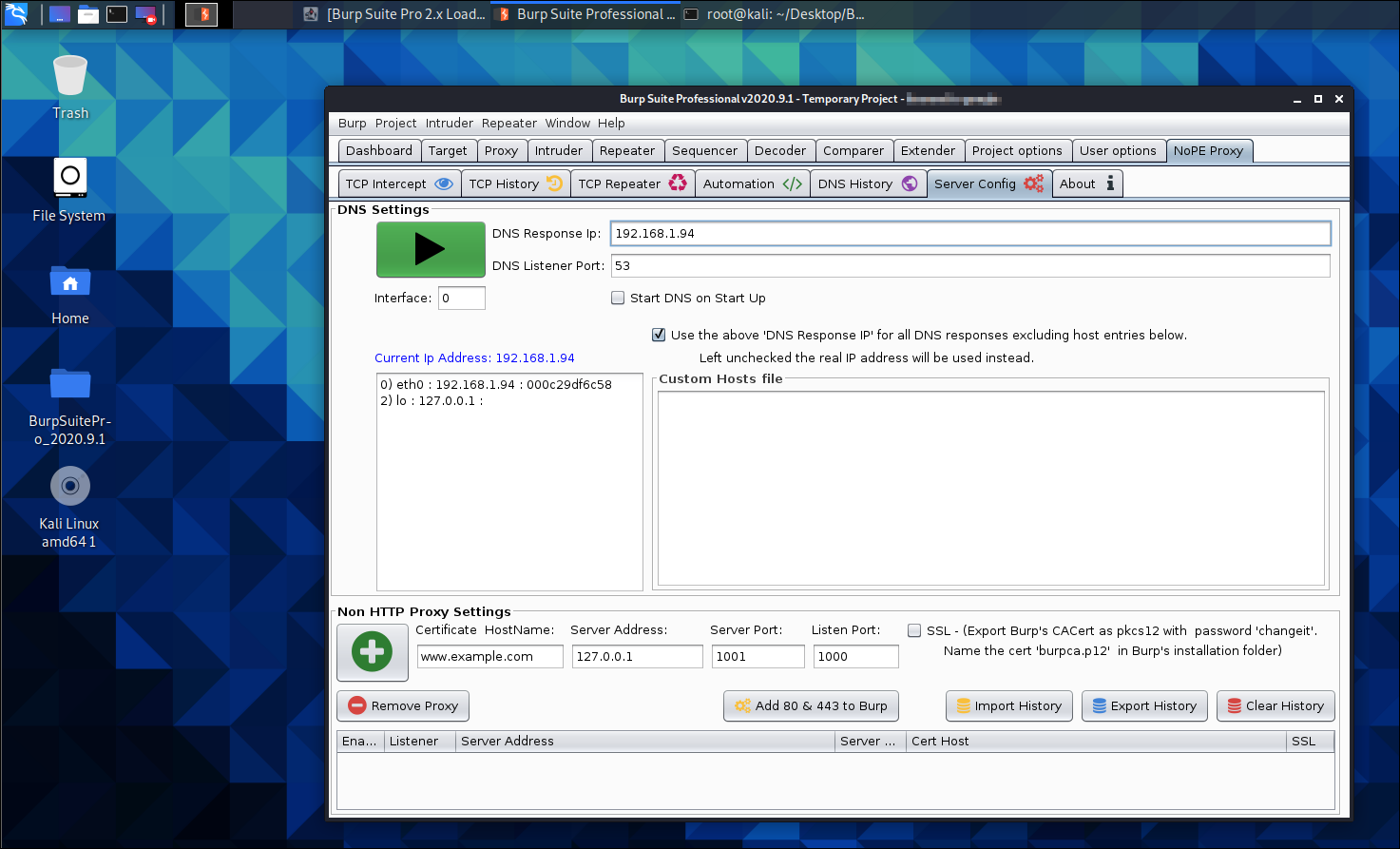
Task: Open the Repeater menu
Action: 508,124
